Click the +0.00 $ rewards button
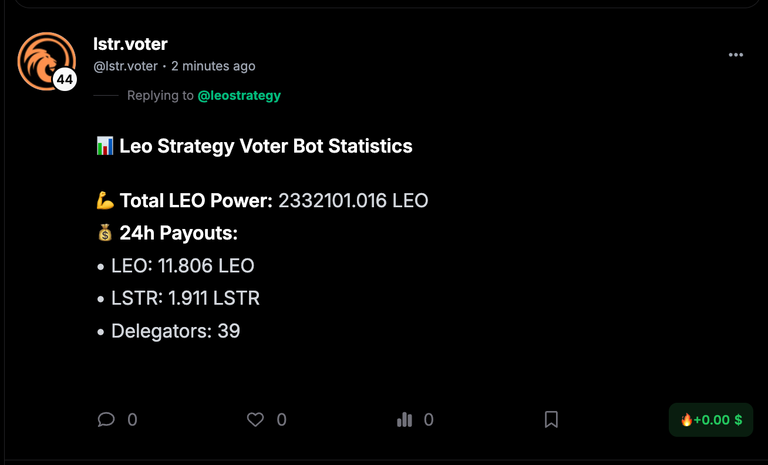The height and width of the screenshot is (465, 768). point(711,420)
